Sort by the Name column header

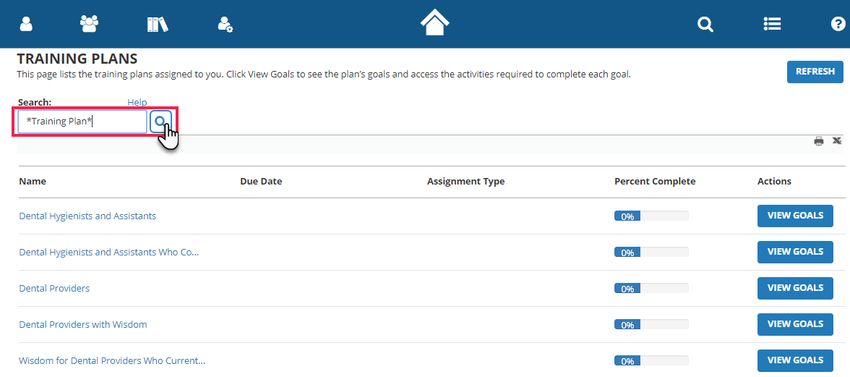coord(33,181)
